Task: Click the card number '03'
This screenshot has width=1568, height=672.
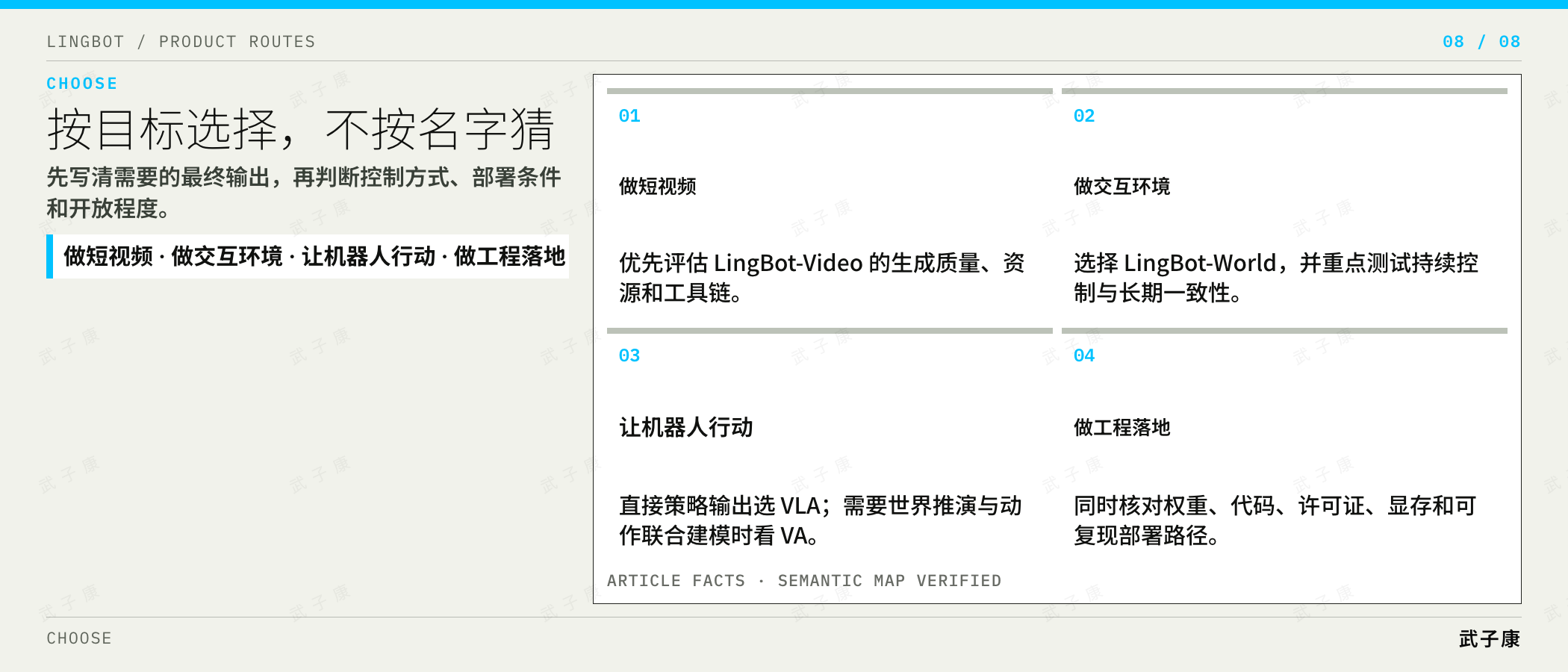Action: tap(629, 355)
